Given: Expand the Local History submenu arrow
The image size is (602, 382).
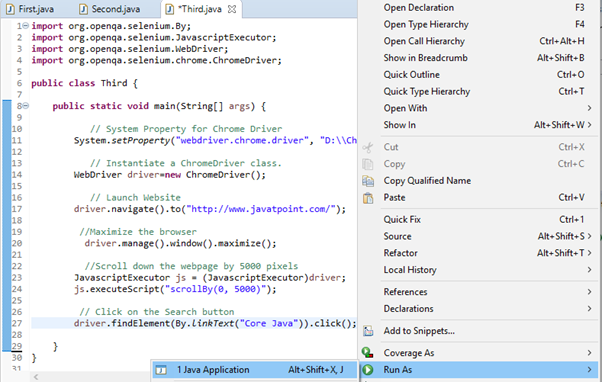Looking at the screenshot, I should pyautogui.click(x=589, y=270).
